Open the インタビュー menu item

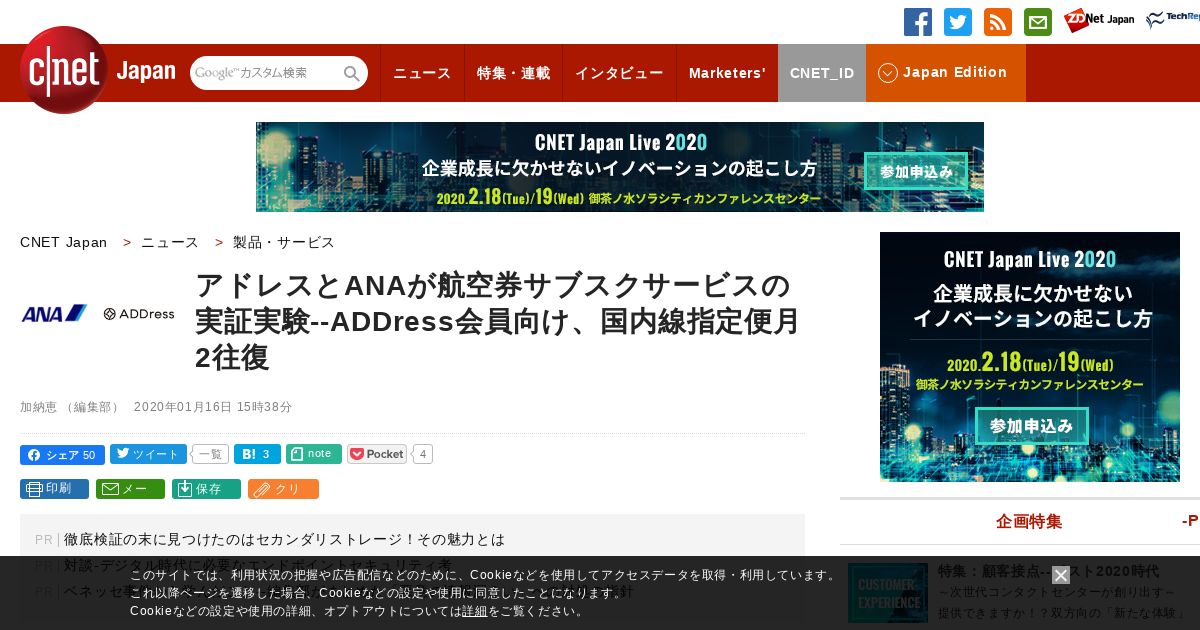point(619,73)
